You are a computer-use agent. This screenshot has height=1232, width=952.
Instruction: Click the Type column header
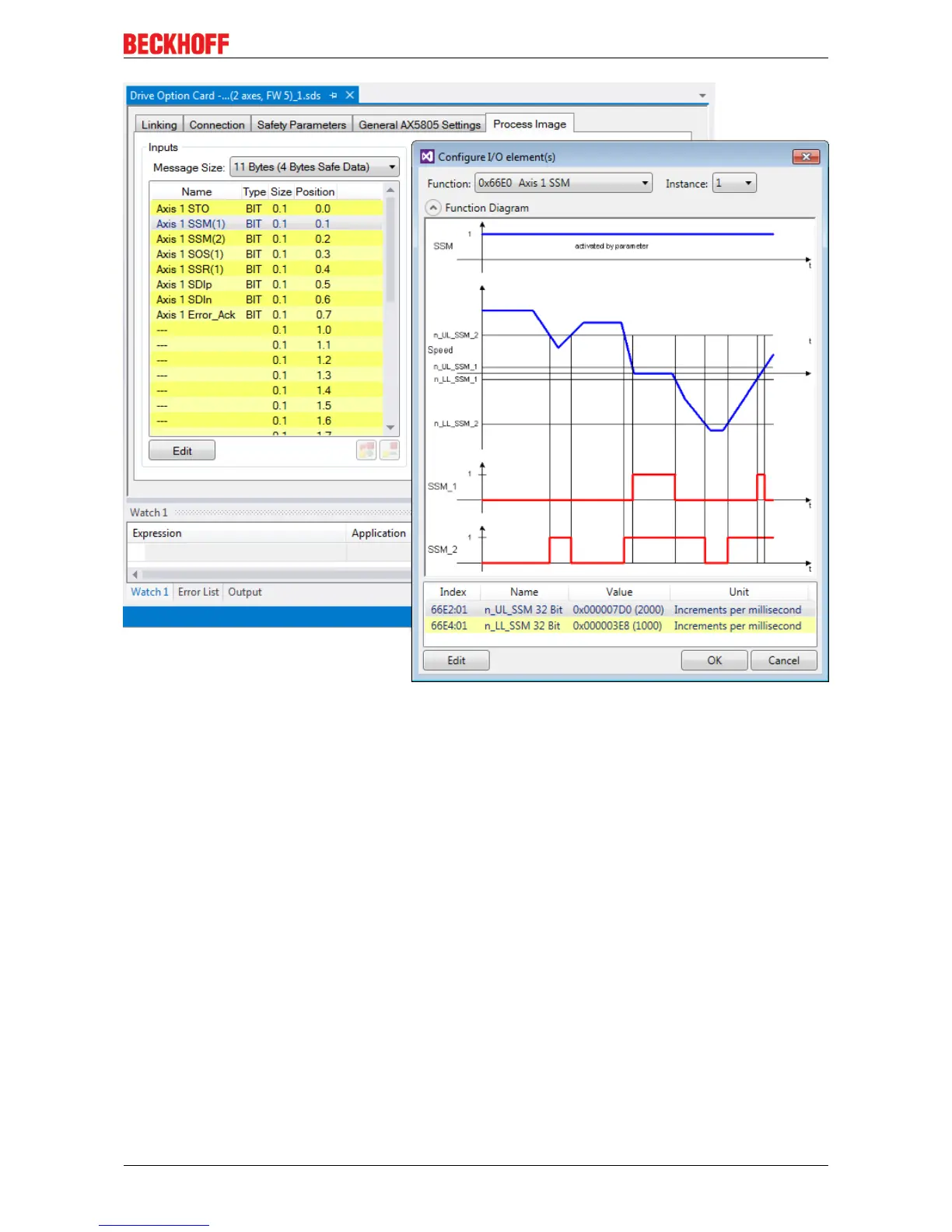(x=254, y=191)
